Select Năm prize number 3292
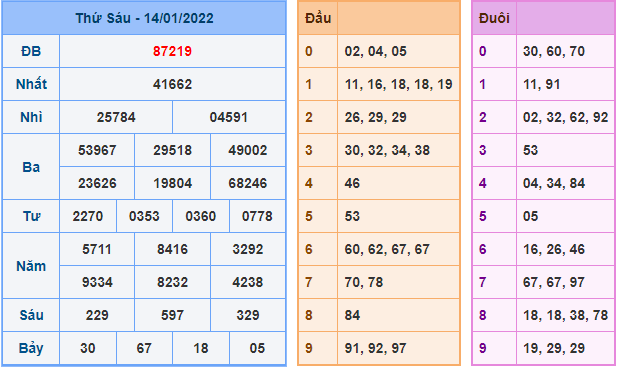617x367 pixels. pos(248,249)
